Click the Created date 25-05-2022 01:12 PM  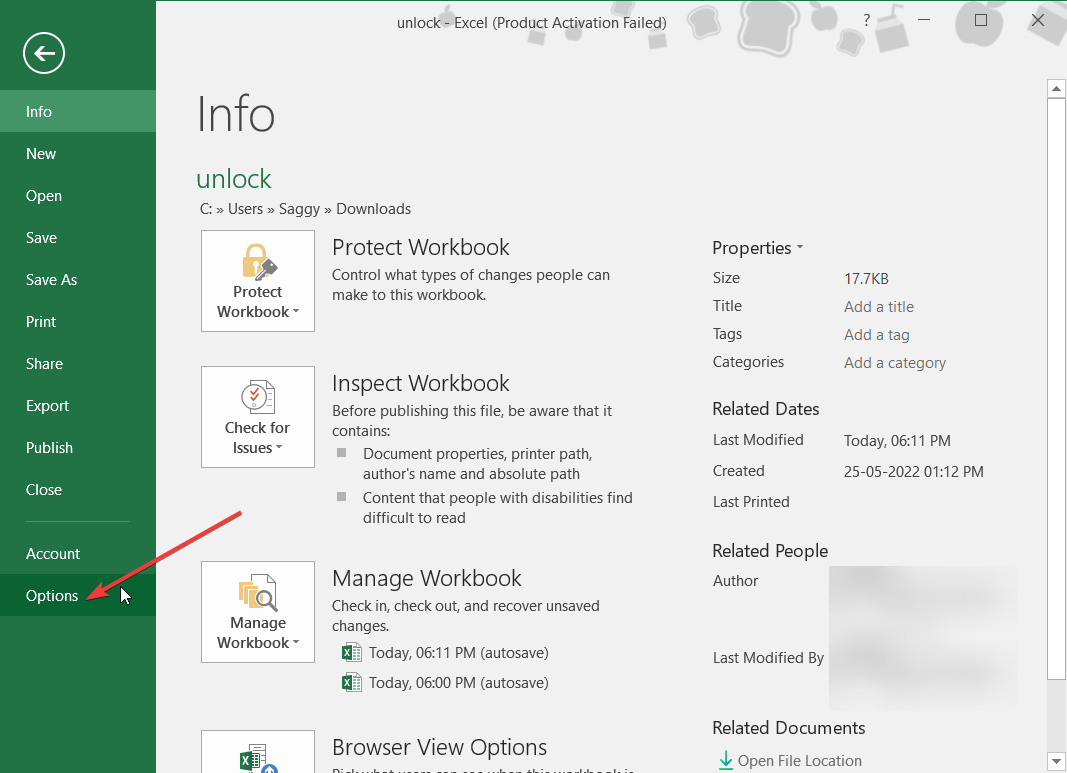tap(913, 472)
